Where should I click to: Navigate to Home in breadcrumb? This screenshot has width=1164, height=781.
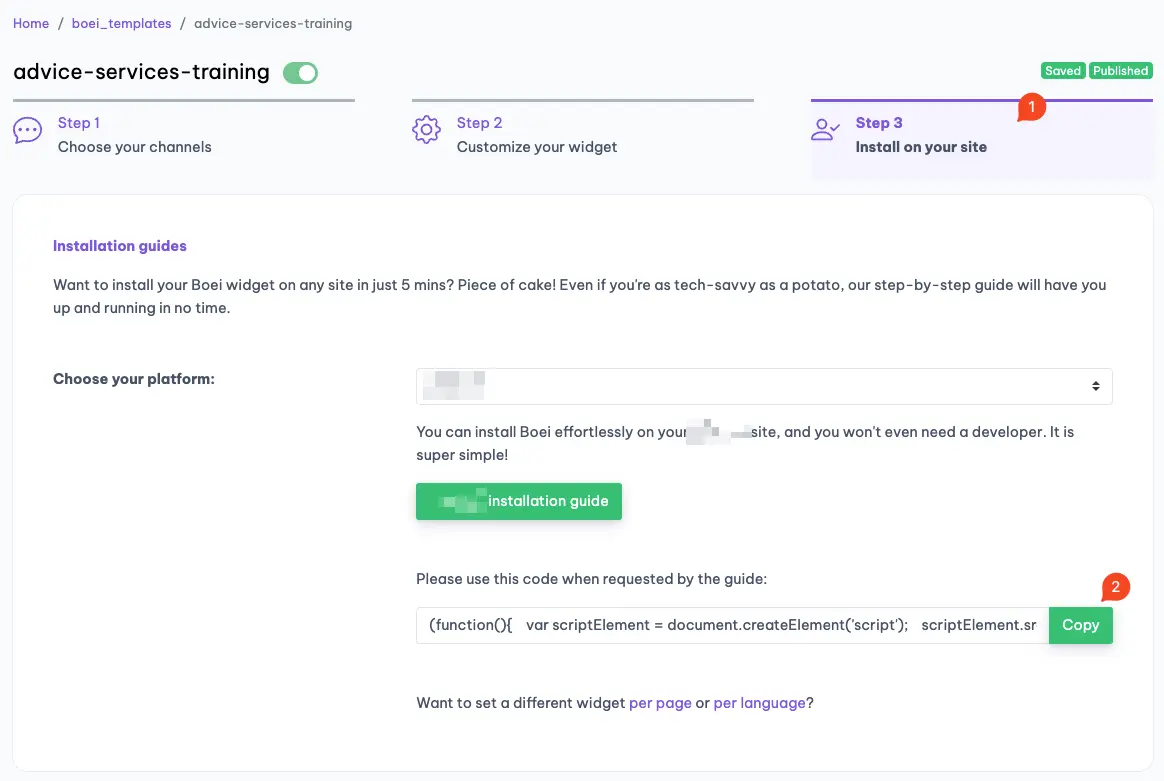coord(31,23)
